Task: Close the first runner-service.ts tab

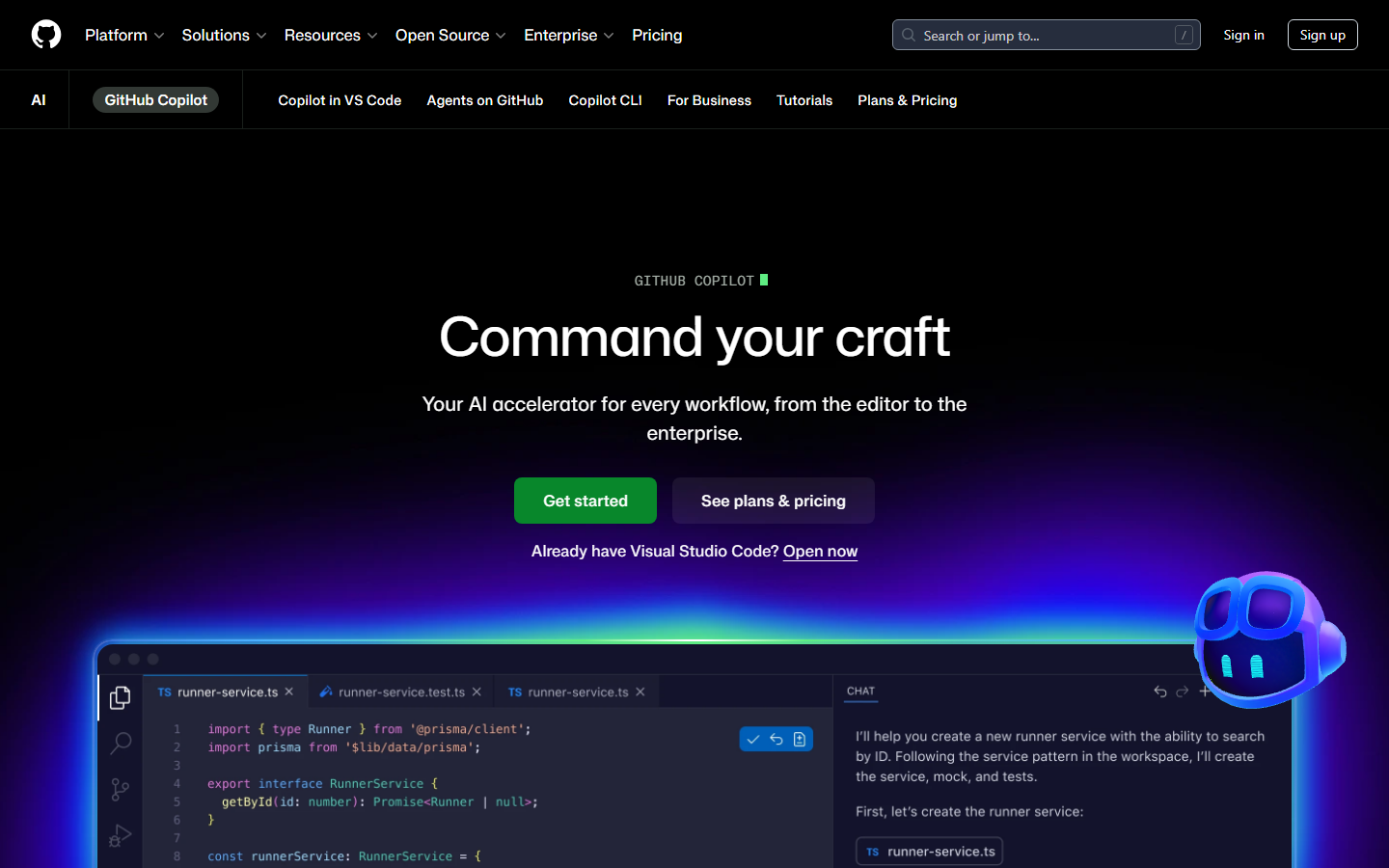Action: click(289, 692)
